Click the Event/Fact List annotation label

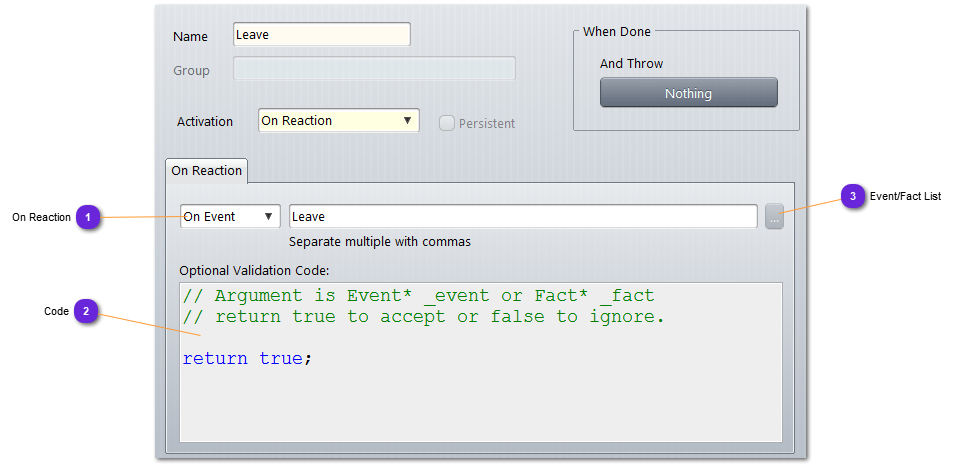point(905,197)
